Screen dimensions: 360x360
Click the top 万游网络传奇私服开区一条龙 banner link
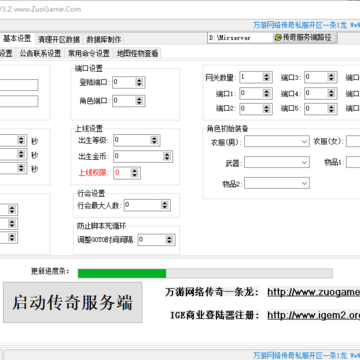(300, 25)
